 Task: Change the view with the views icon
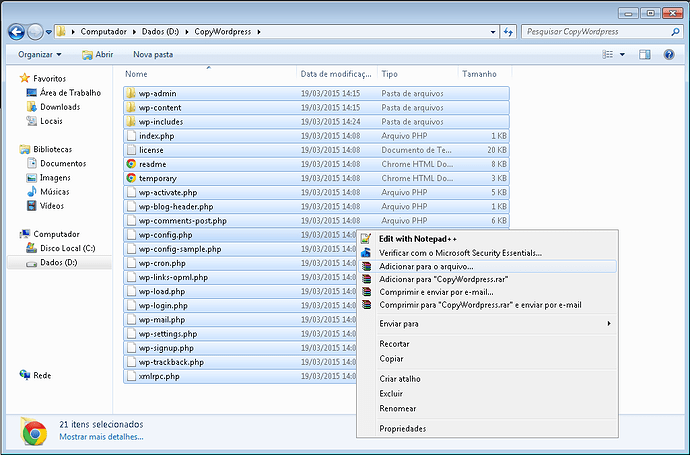click(x=608, y=55)
